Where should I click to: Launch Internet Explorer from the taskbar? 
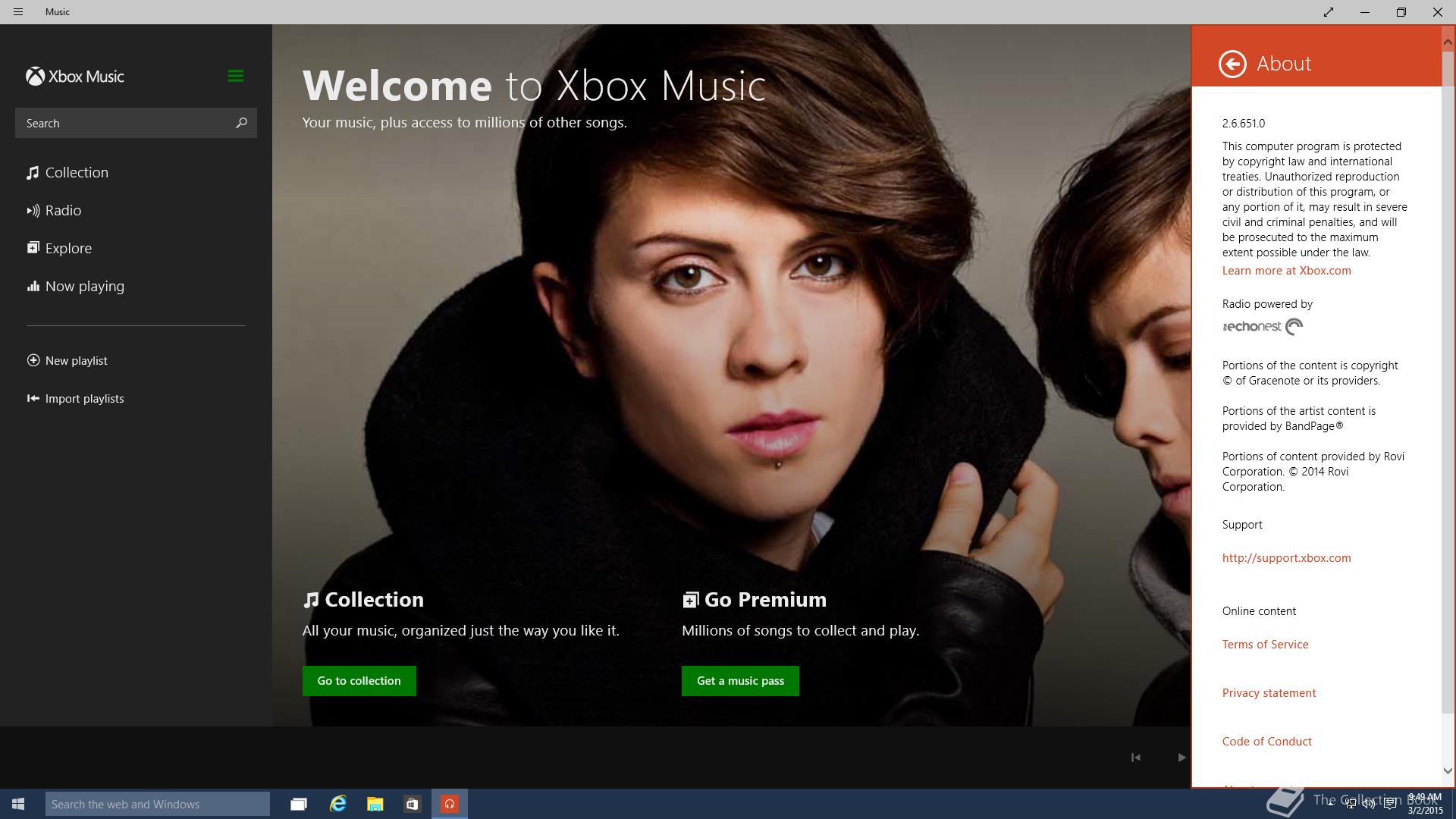[338, 804]
